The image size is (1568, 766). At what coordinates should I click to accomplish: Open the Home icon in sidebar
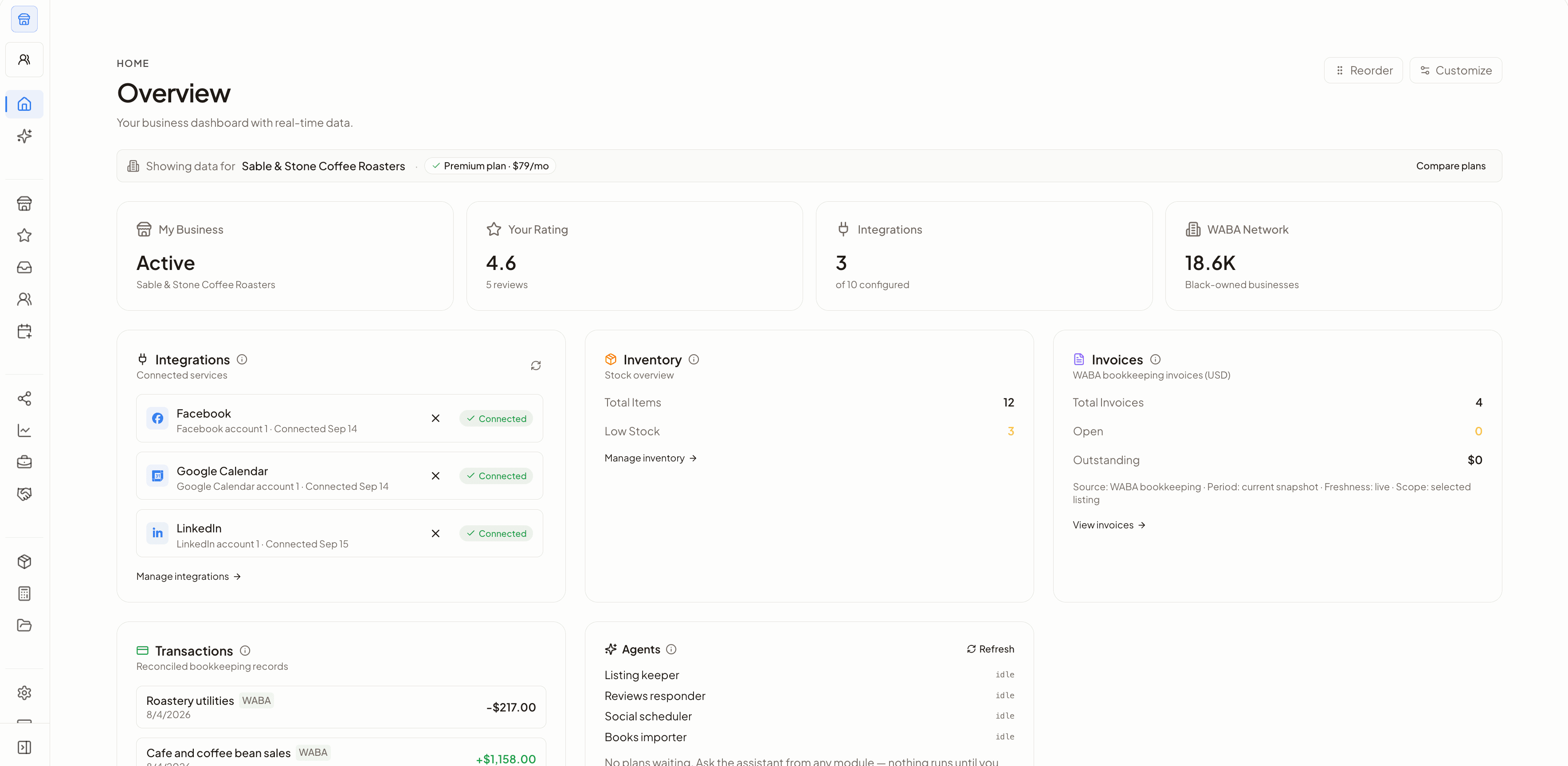click(24, 104)
